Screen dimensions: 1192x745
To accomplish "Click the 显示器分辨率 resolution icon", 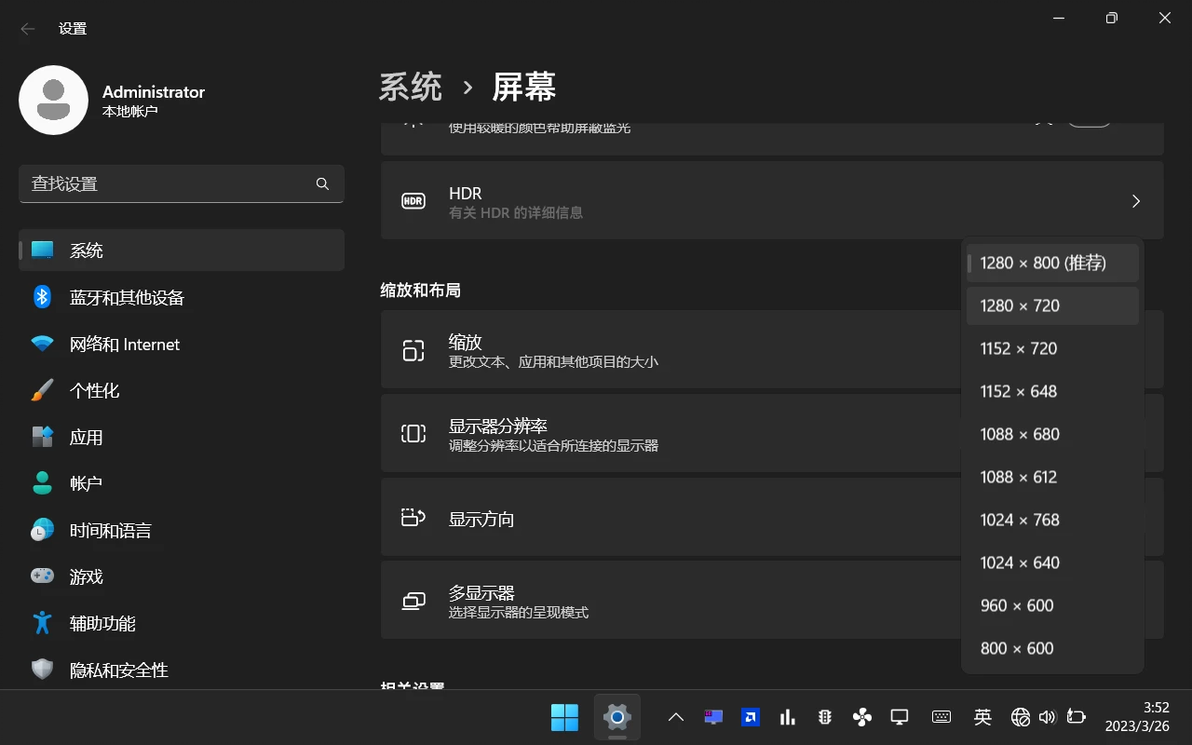I will tap(414, 433).
